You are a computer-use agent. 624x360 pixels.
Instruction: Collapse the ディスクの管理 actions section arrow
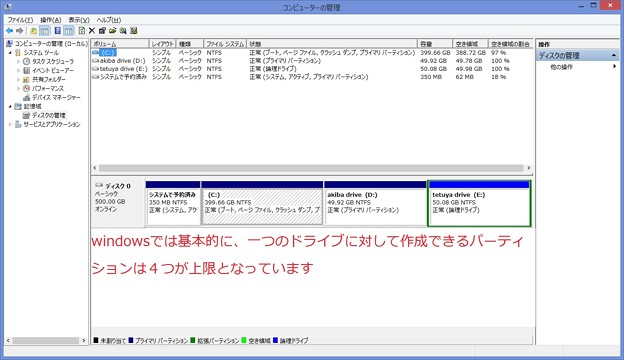[x=614, y=55]
